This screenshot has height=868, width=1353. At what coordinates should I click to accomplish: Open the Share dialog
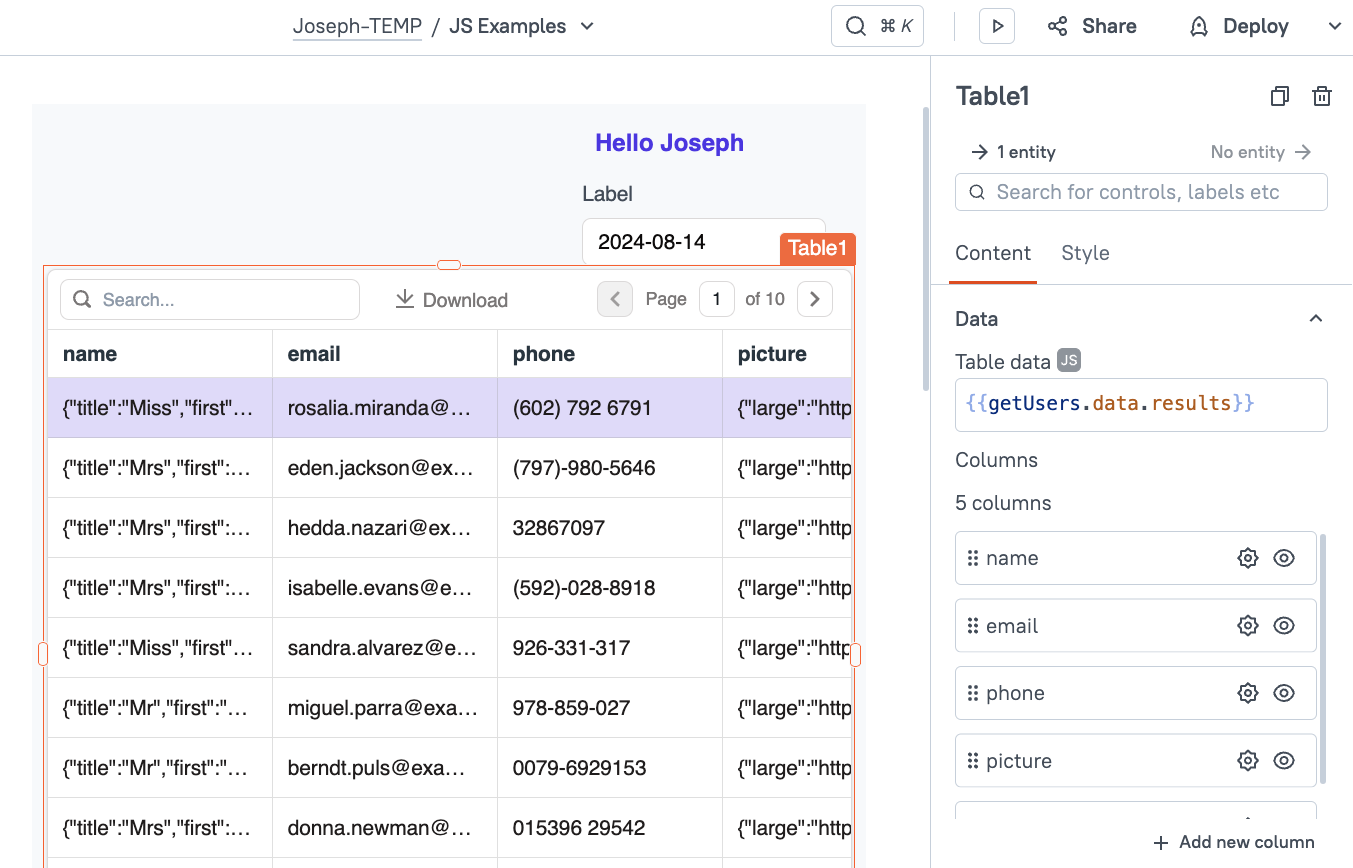point(1092,26)
